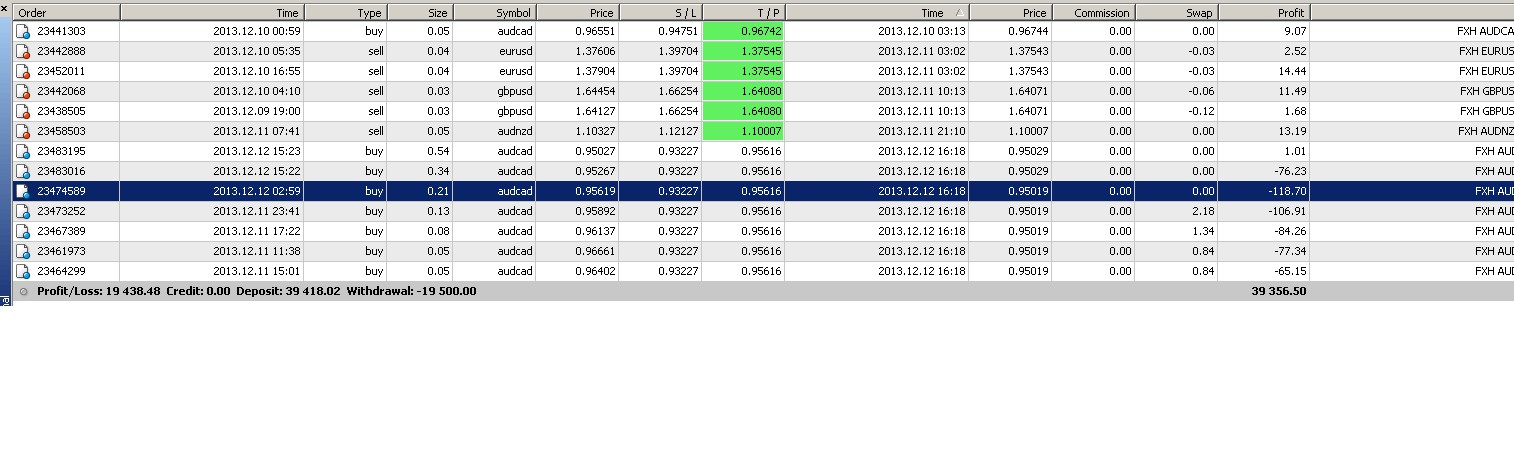The width and height of the screenshot is (1514, 450).
Task: Click the summary icon beside Profit/Loss
Action: pos(23,291)
